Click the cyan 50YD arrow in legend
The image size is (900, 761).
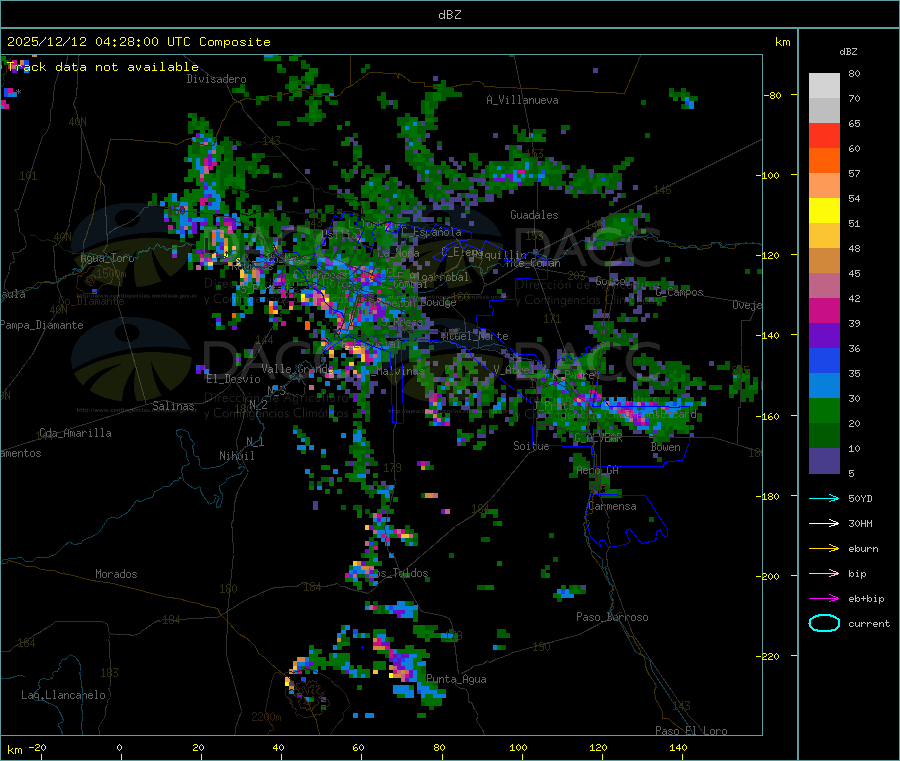pos(824,498)
